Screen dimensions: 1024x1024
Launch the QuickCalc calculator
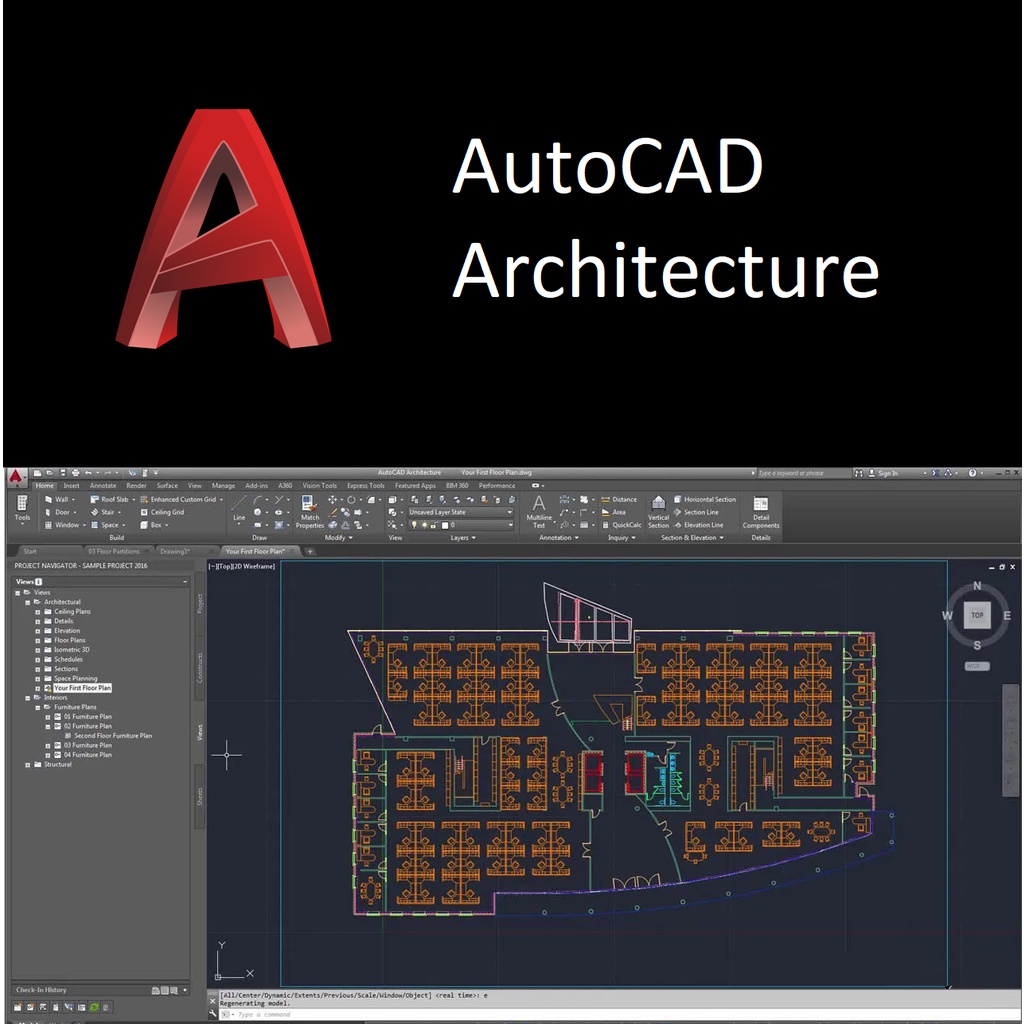pyautogui.click(x=626, y=525)
